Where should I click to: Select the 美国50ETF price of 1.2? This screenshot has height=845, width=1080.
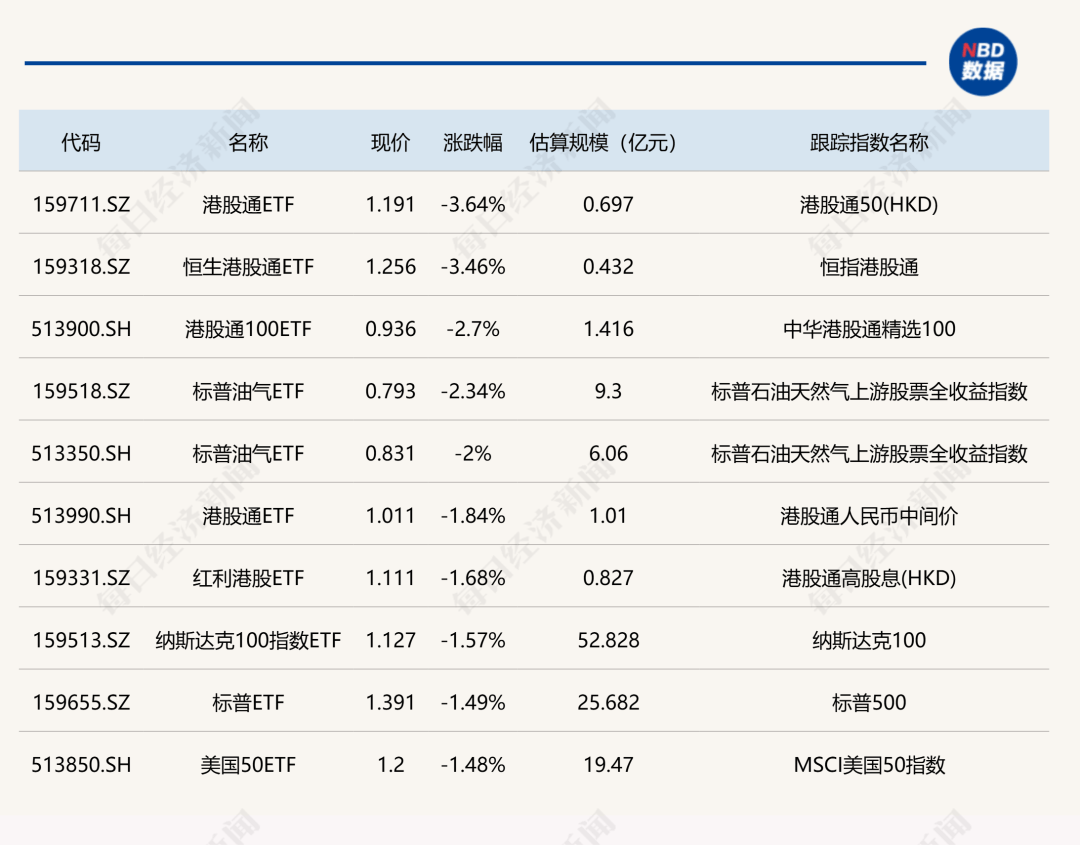[x=391, y=764]
